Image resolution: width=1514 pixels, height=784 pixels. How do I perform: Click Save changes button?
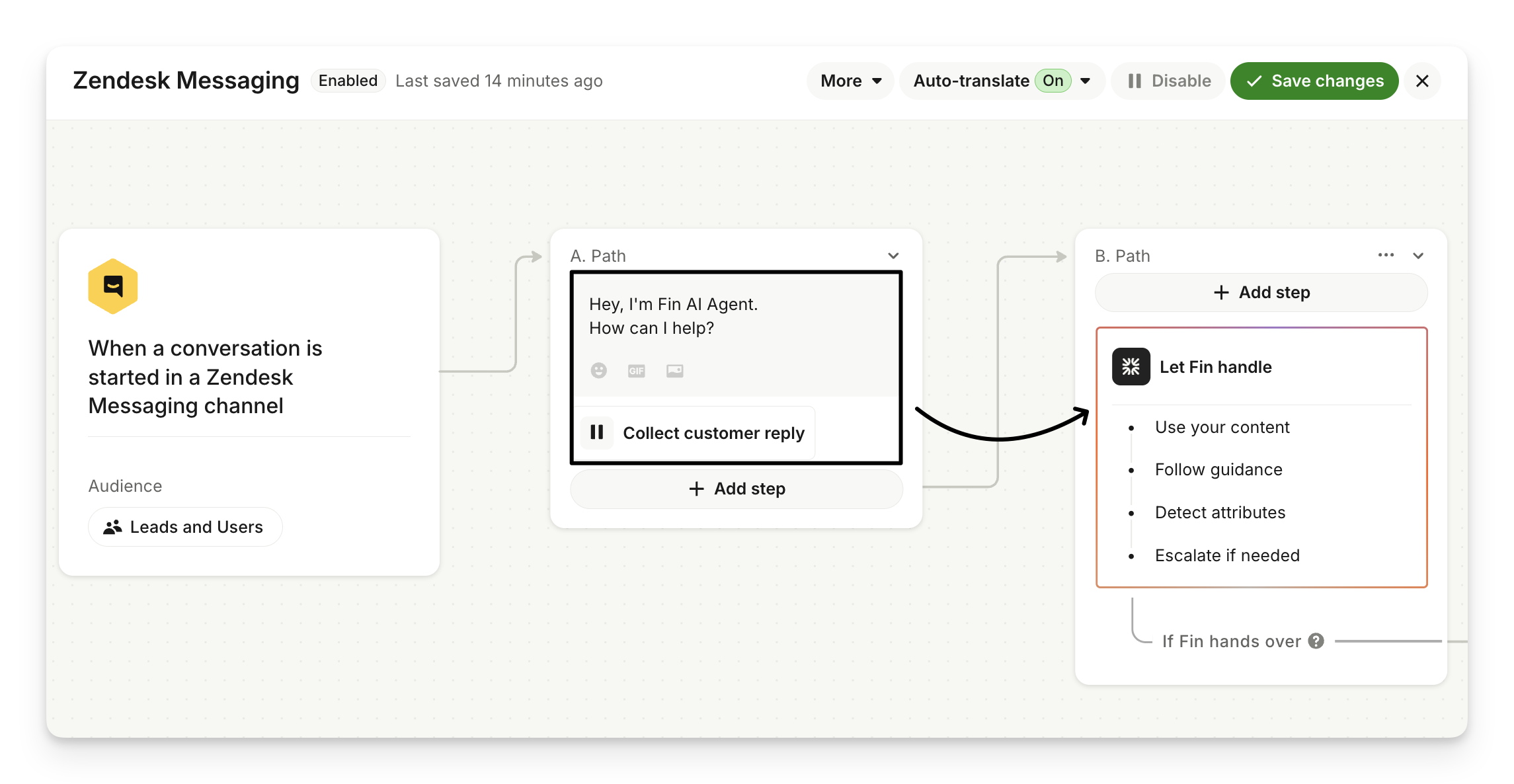click(1314, 81)
